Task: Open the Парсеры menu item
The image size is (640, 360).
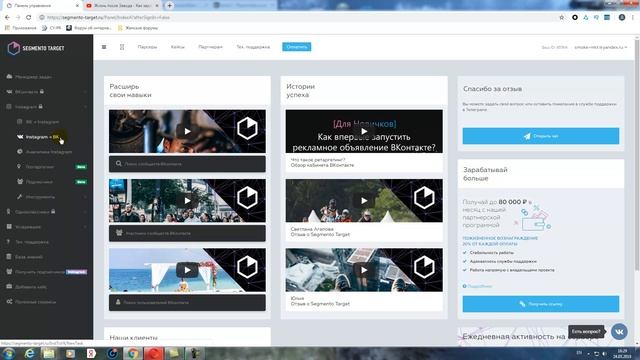Action: (x=147, y=47)
